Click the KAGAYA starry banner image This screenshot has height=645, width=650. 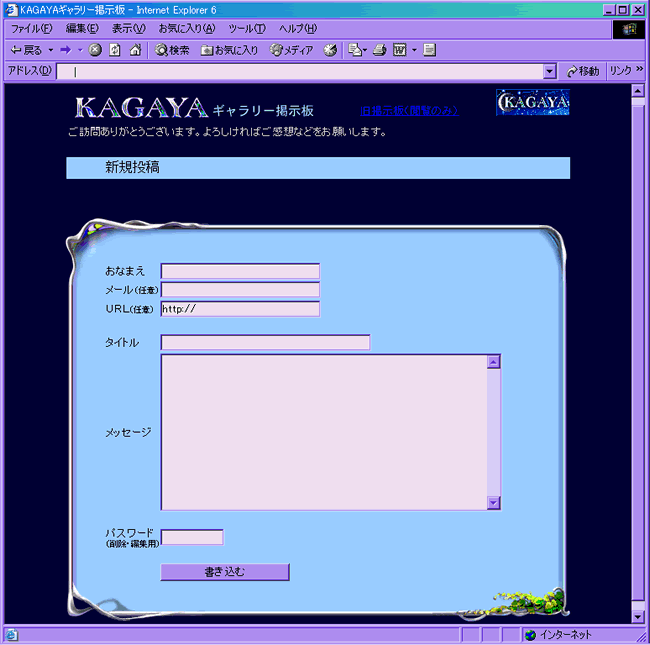pos(533,102)
